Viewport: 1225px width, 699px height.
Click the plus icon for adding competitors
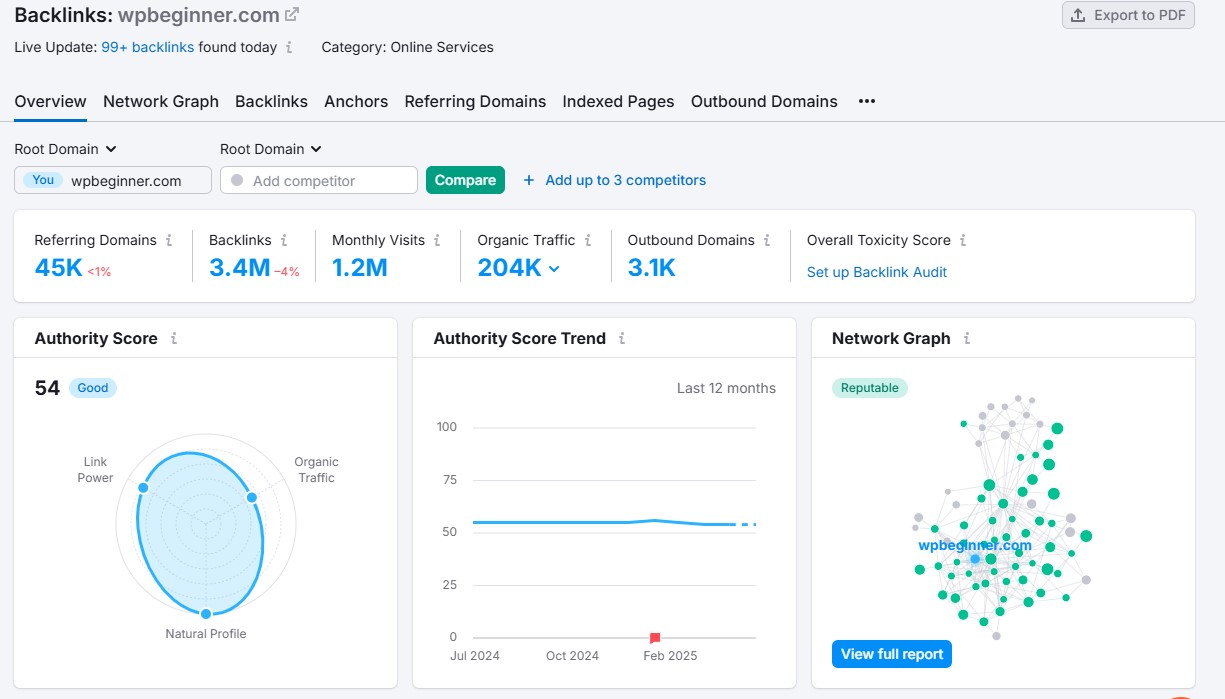point(529,180)
